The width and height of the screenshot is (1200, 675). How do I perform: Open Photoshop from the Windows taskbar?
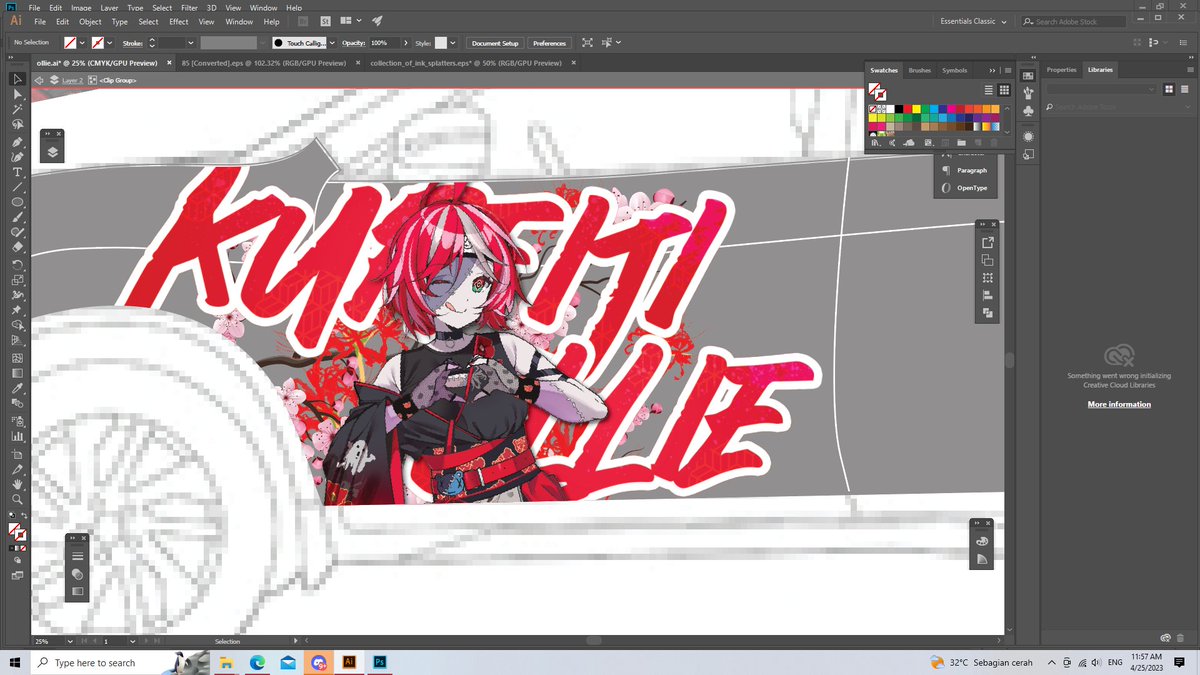pyautogui.click(x=380, y=662)
